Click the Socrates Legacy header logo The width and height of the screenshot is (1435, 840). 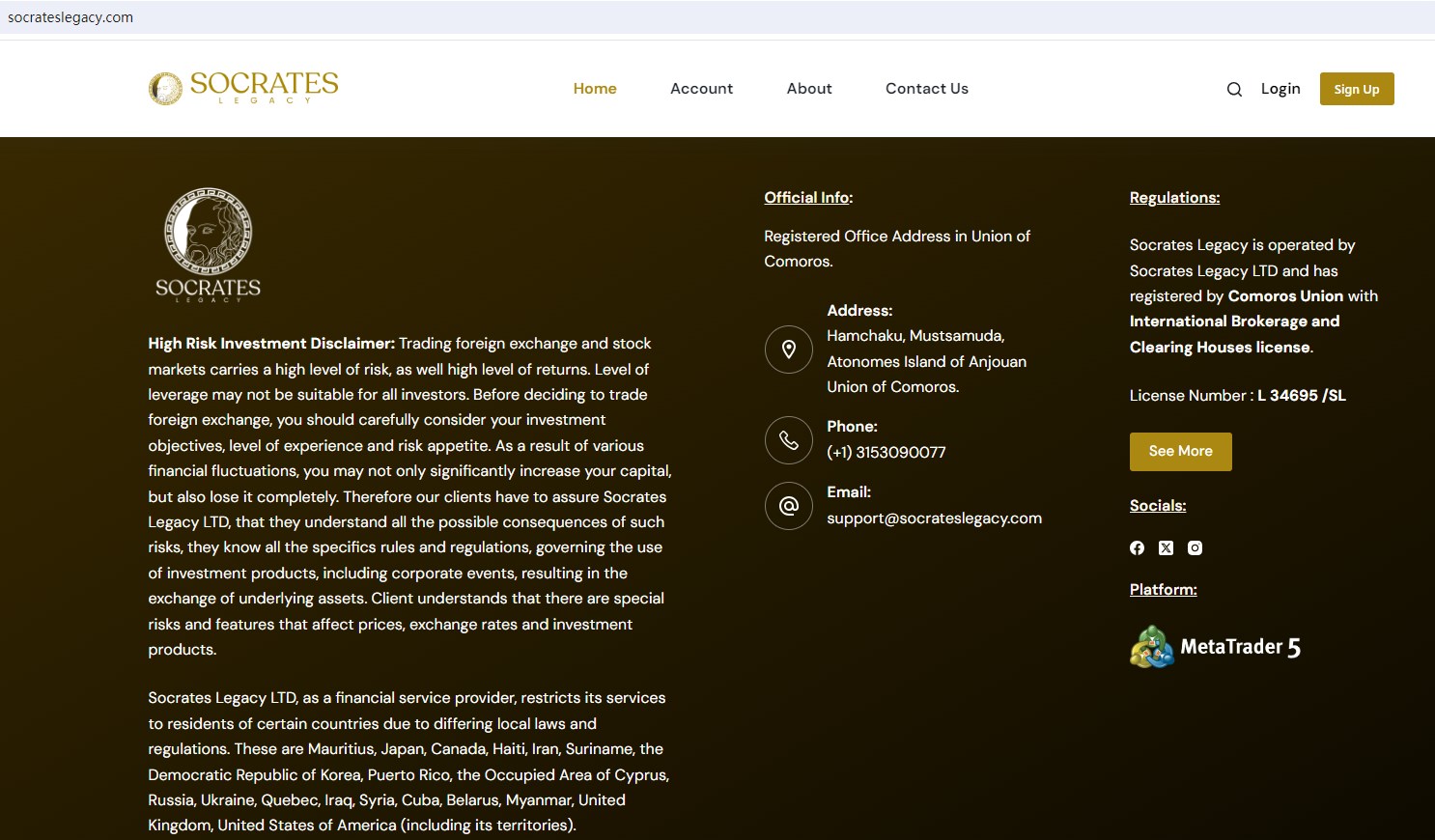tap(243, 88)
